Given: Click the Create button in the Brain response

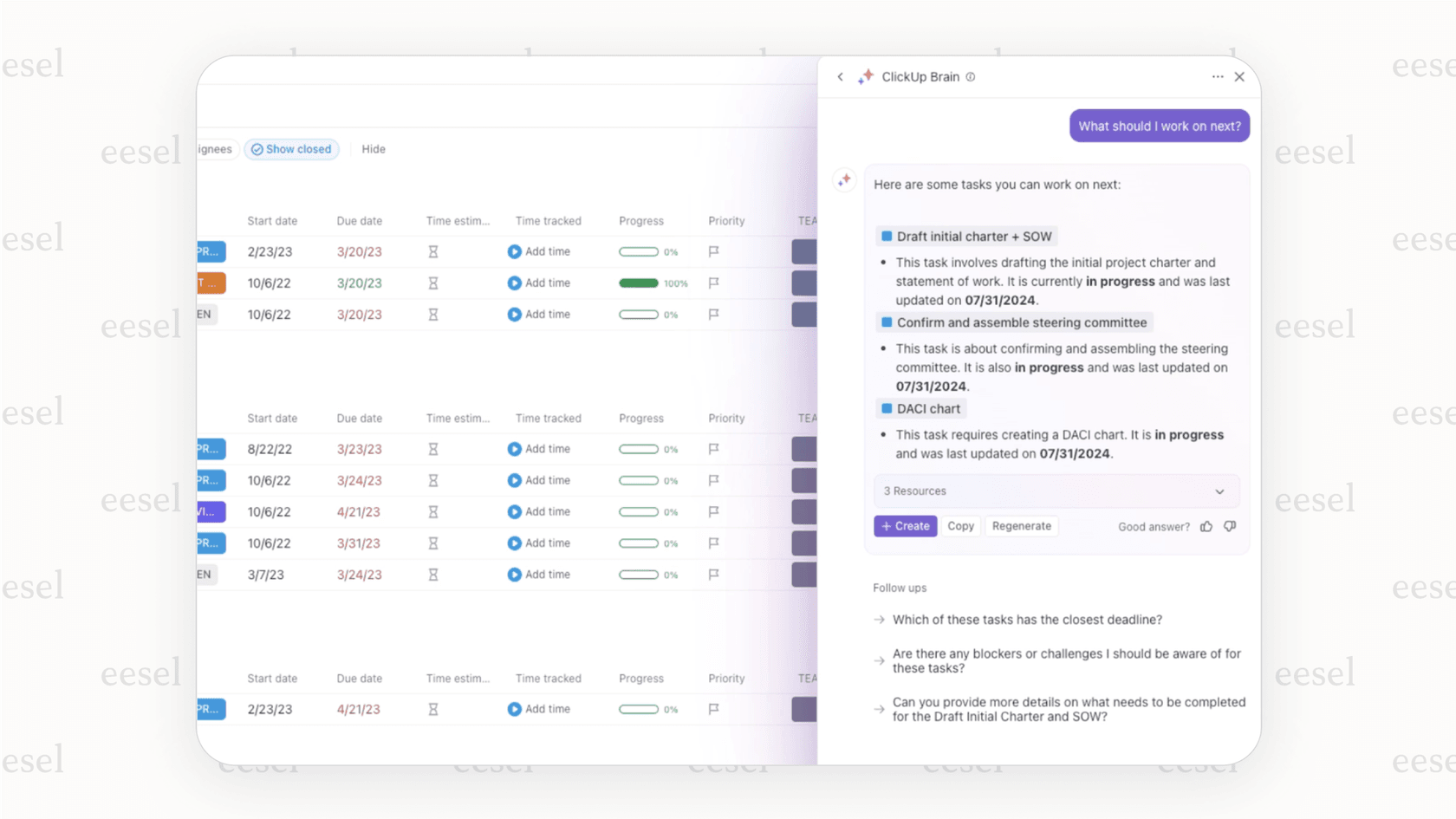Looking at the screenshot, I should pos(905,526).
